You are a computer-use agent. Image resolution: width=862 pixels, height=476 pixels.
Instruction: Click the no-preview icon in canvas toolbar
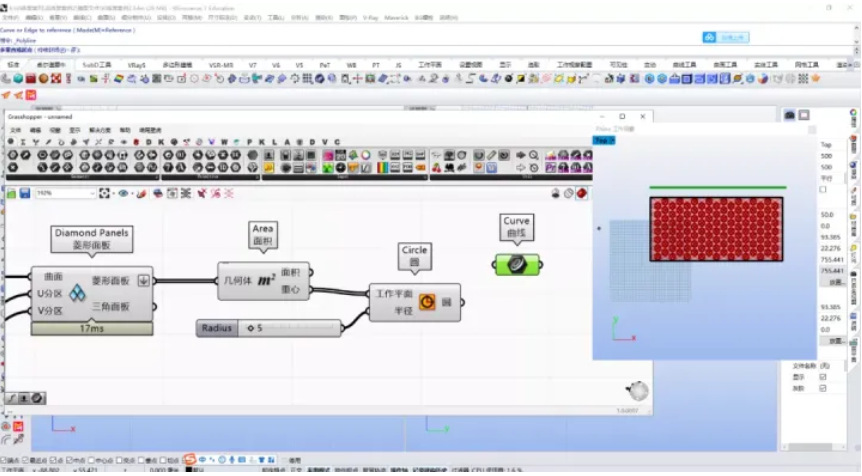click(x=556, y=193)
